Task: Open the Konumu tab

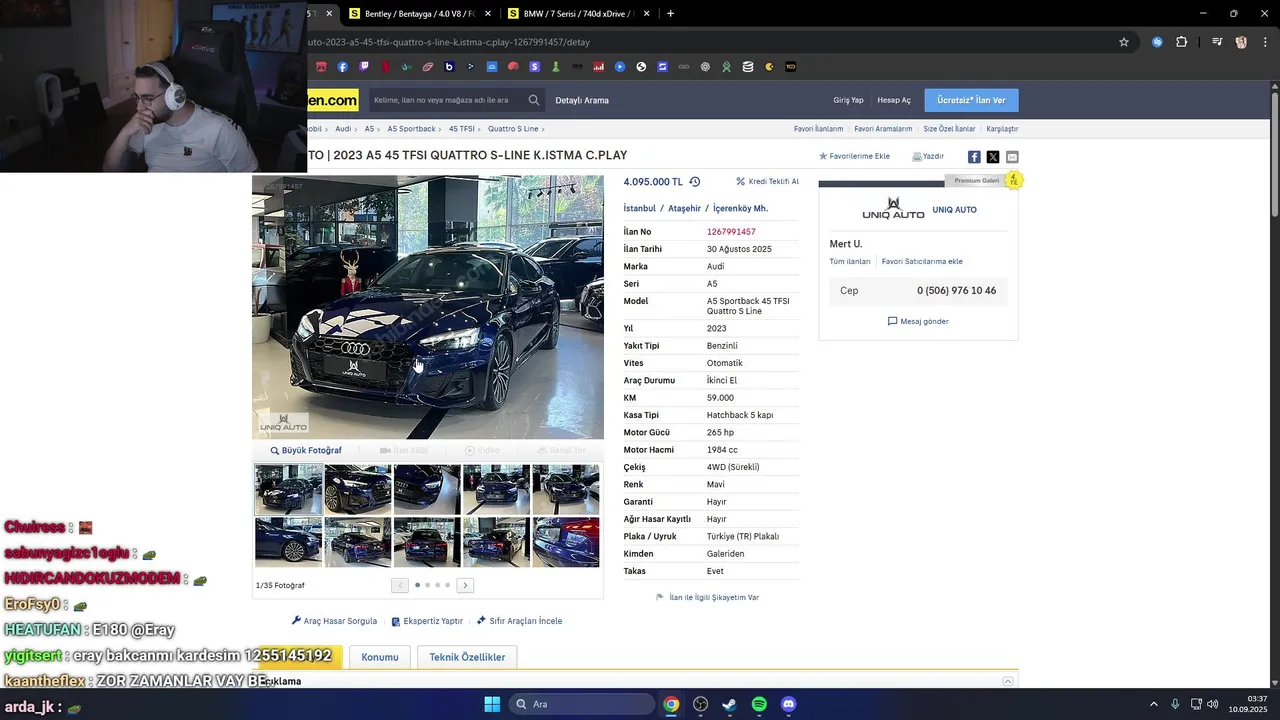Action: tap(380, 657)
